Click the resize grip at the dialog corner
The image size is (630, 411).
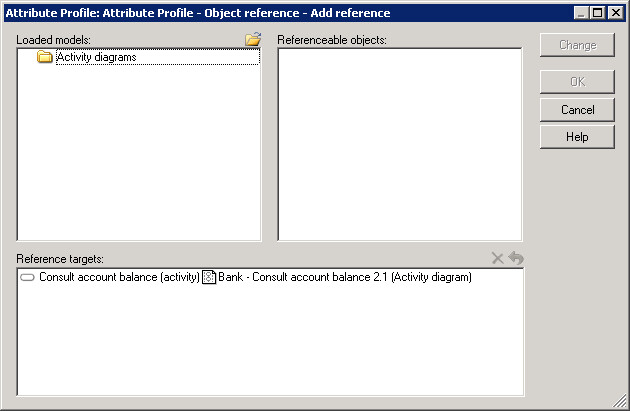tap(620, 402)
